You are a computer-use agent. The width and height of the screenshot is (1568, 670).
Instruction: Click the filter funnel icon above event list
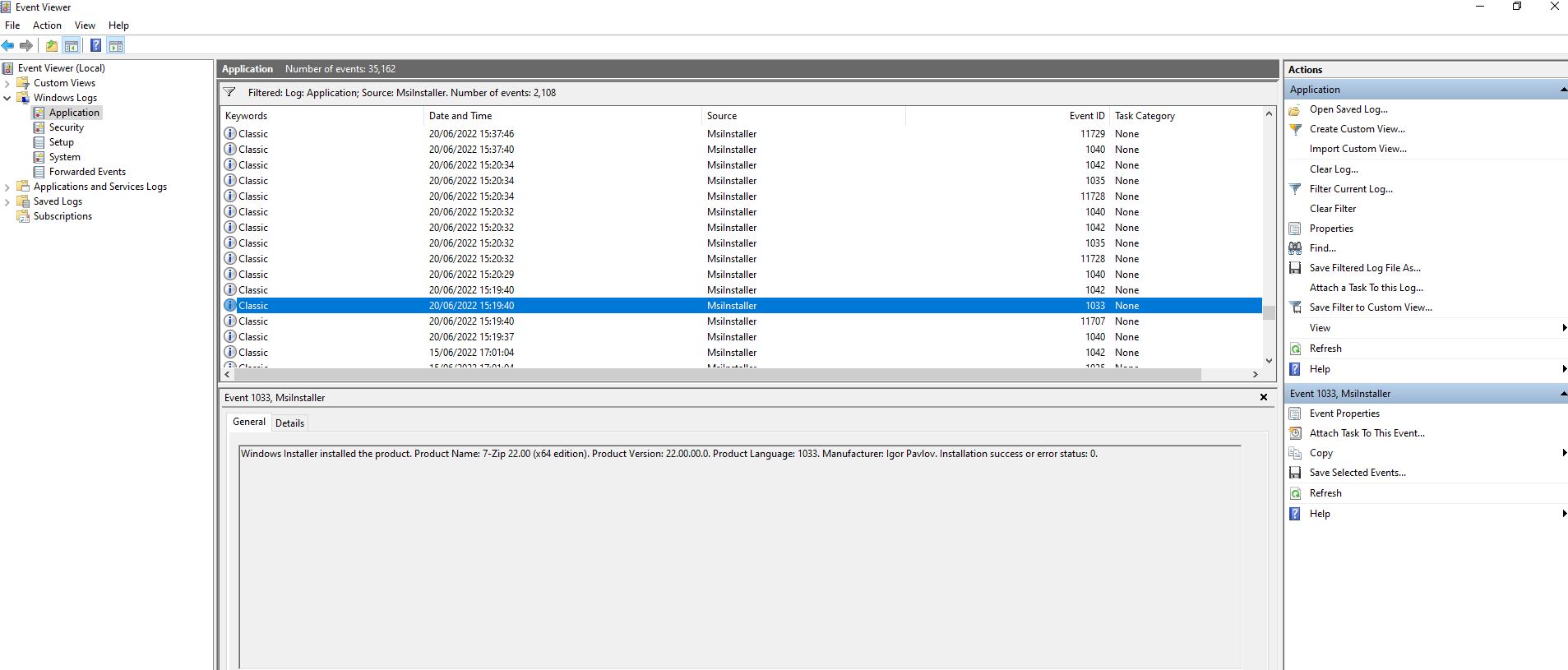click(x=230, y=93)
